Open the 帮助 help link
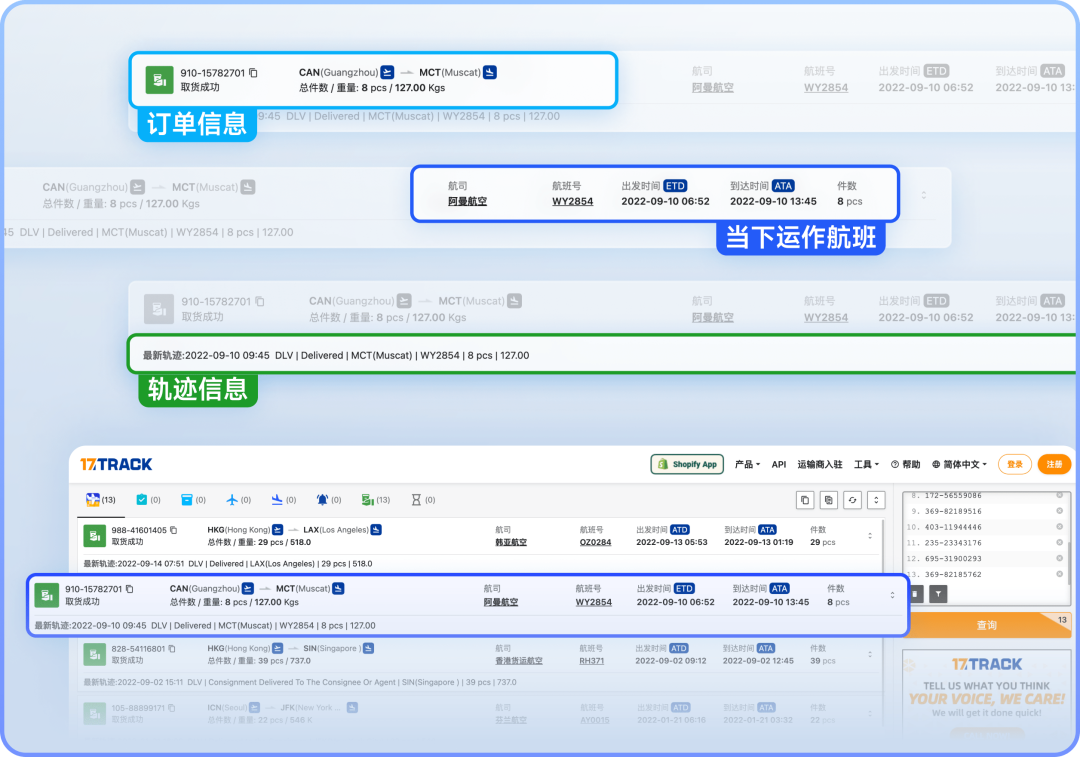 (x=905, y=464)
